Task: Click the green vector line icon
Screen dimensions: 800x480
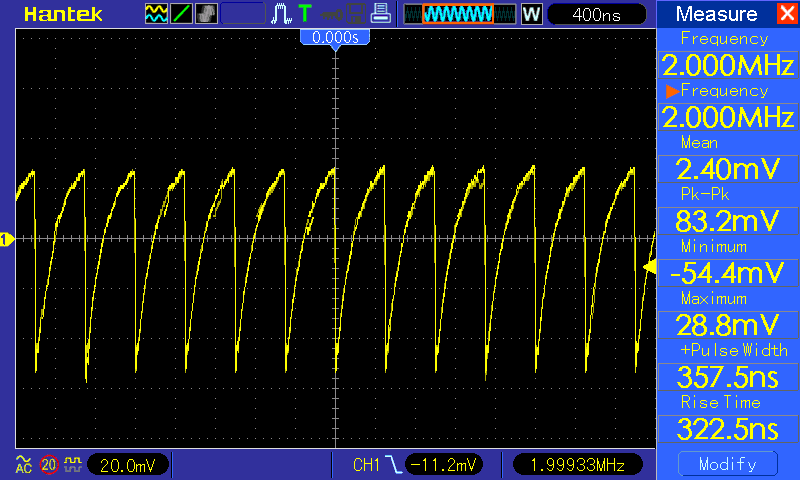Action: pos(182,14)
